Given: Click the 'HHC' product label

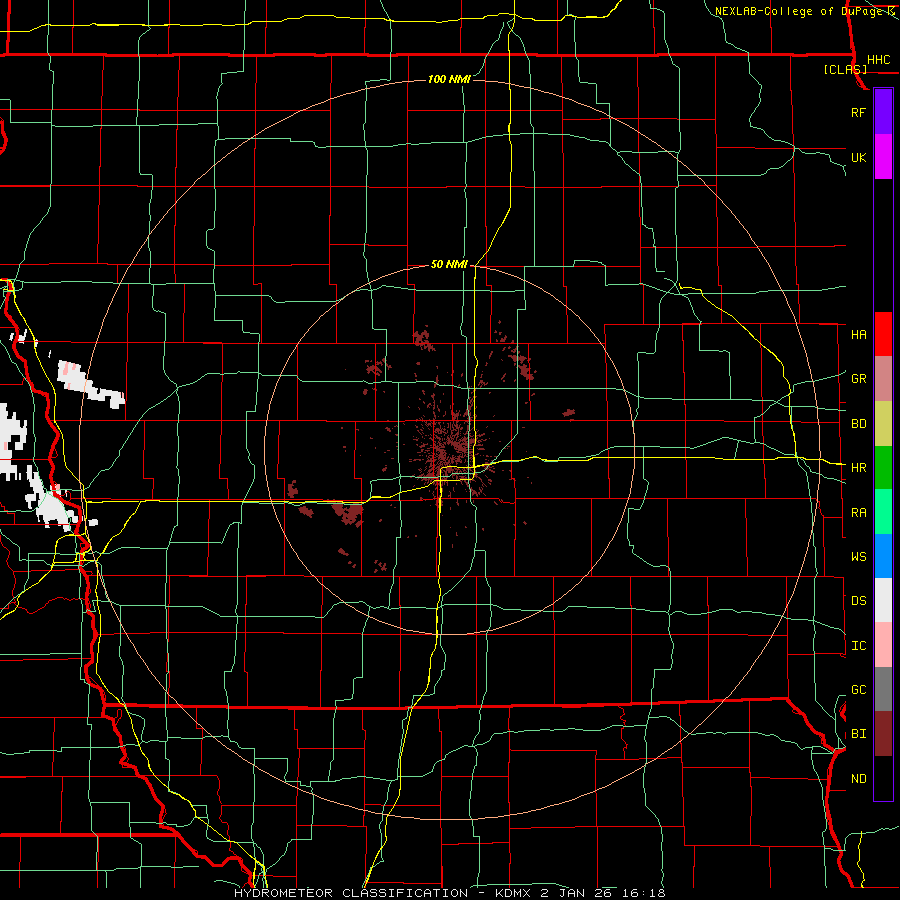Looking at the screenshot, I should (878, 60).
